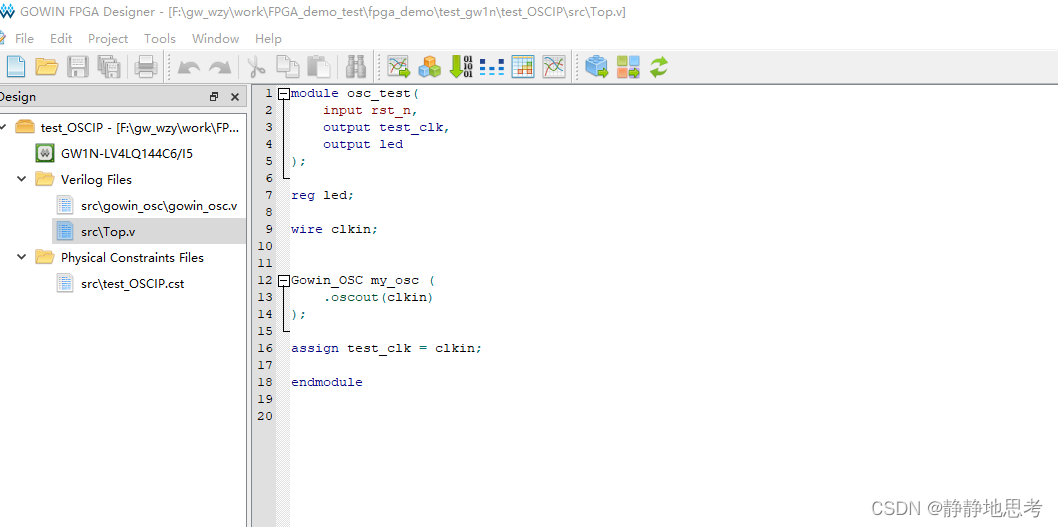Open the Project menu

[108, 38]
